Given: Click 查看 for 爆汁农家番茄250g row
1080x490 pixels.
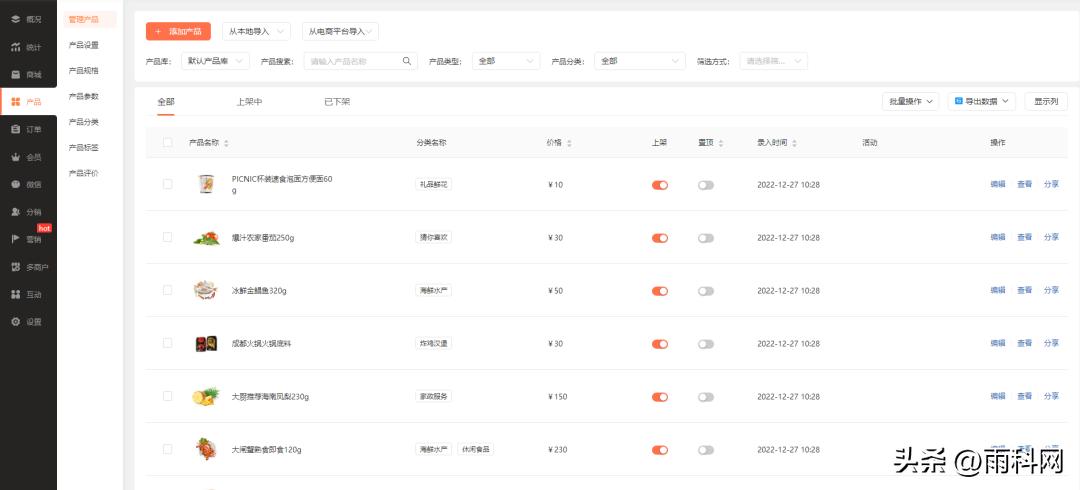Looking at the screenshot, I should pos(1024,237).
